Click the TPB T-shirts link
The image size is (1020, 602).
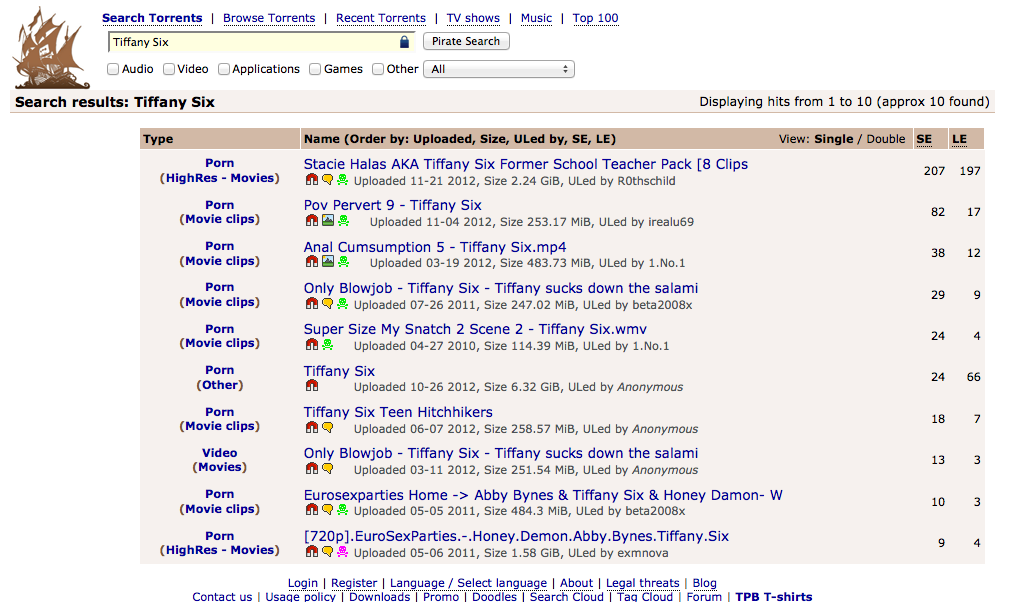click(774, 596)
